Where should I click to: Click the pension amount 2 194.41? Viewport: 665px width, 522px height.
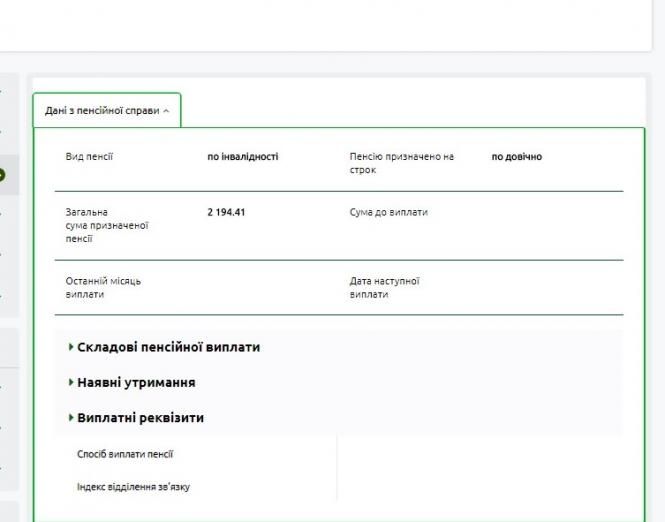[225, 212]
